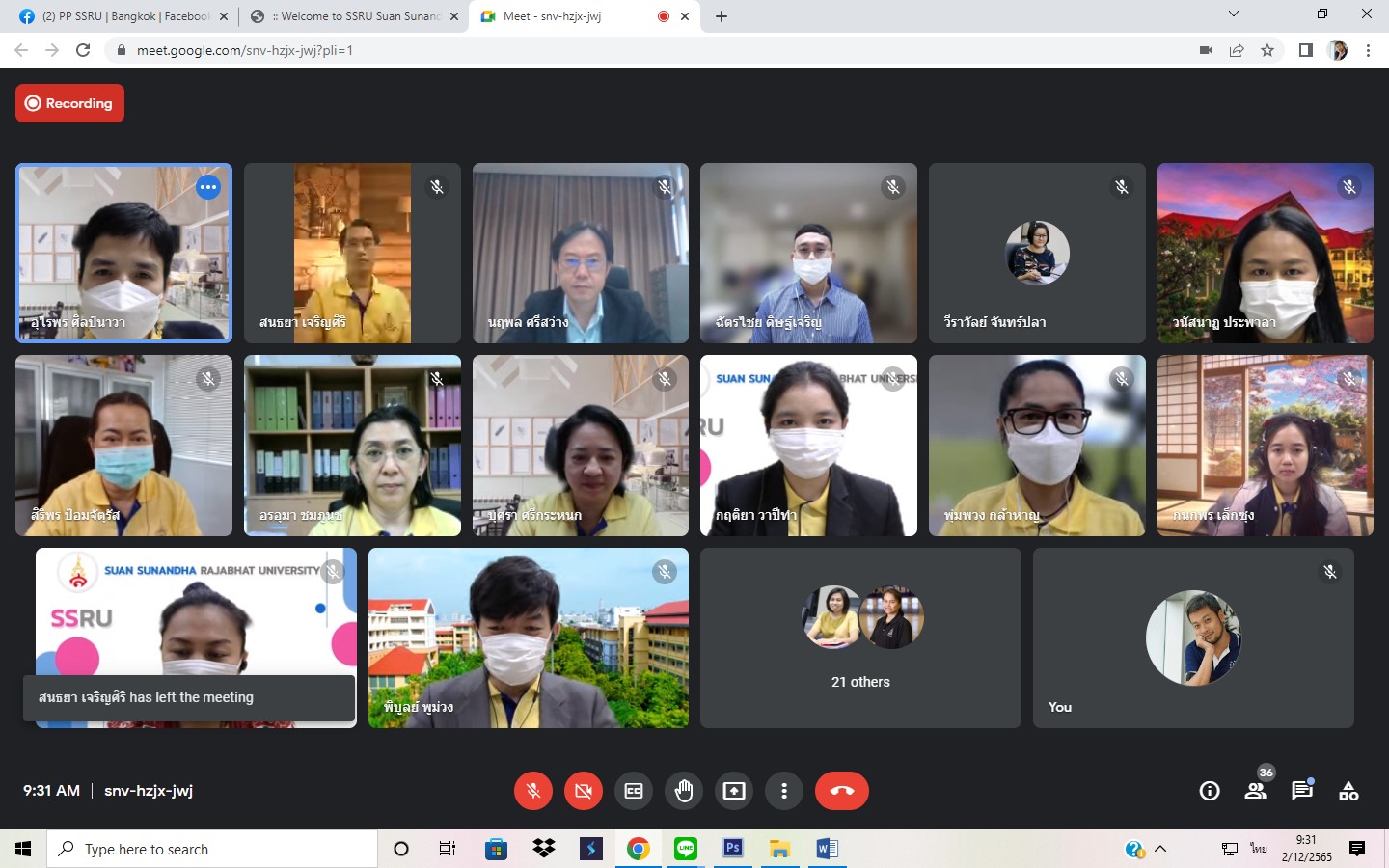This screenshot has width=1389, height=868.
Task: Open the chat with everyone panel
Action: pos(1302,791)
